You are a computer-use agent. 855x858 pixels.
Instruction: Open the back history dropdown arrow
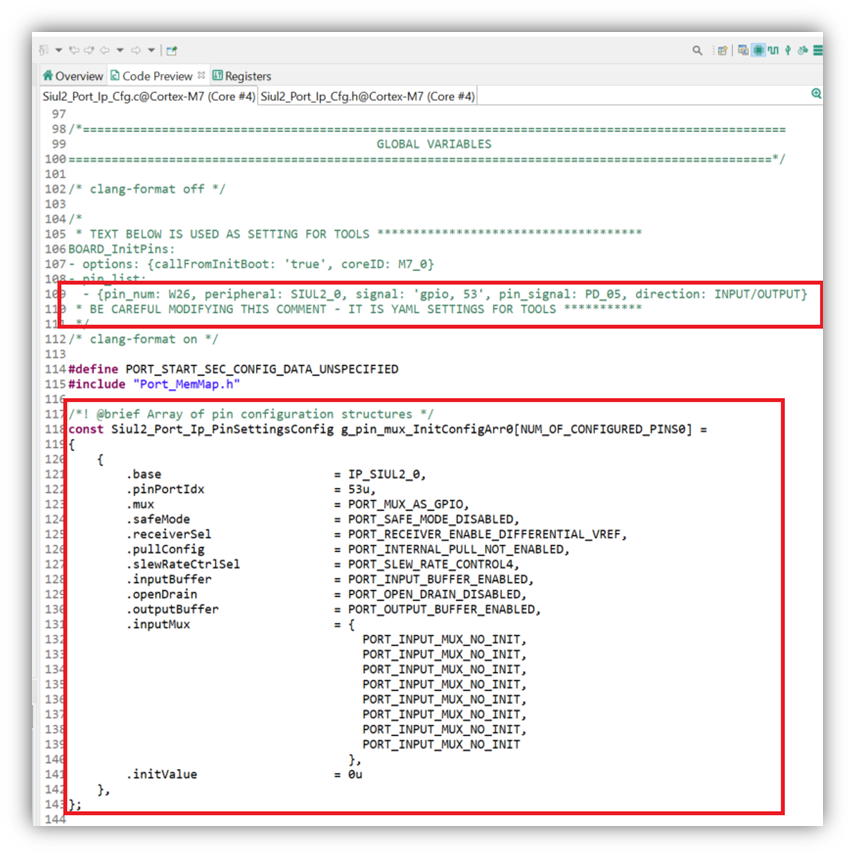[x=120, y=50]
